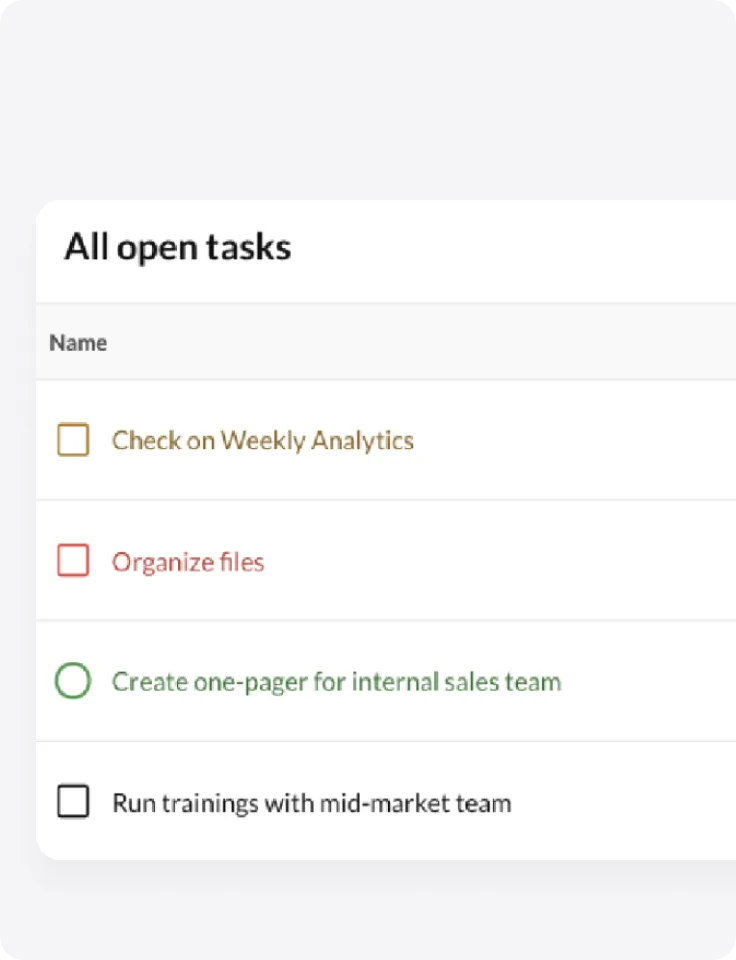Mark "Organize files" complete via its checkbox
Image resolution: width=736 pixels, height=960 pixels.
(x=72, y=561)
